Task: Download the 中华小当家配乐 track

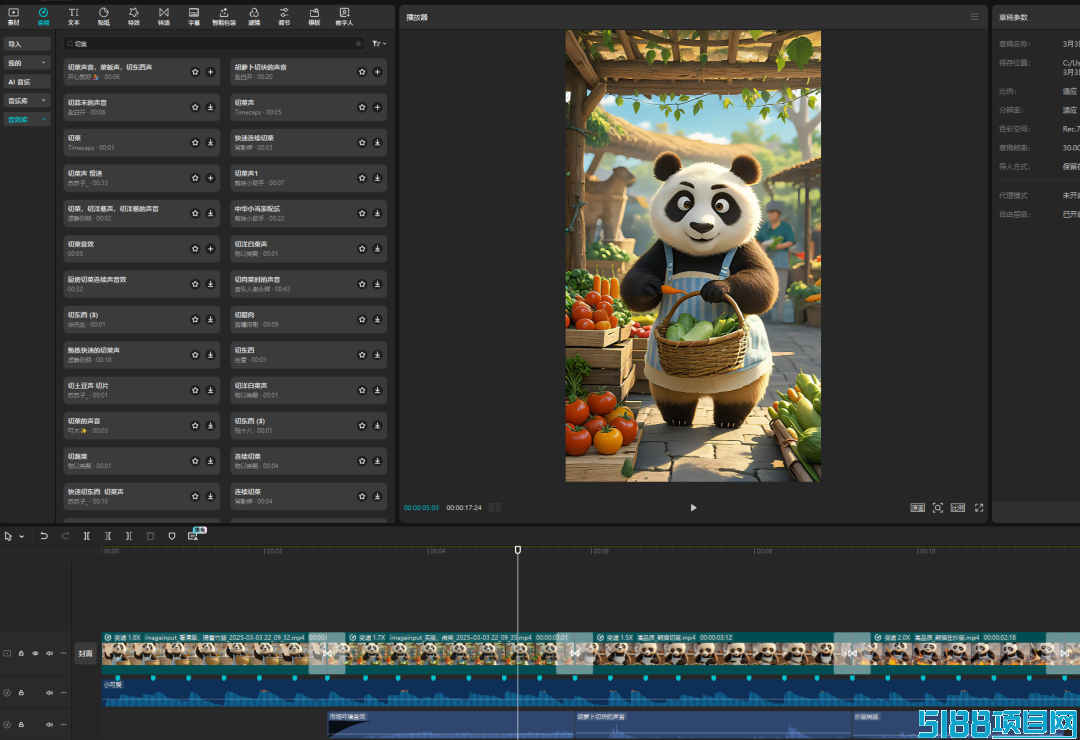Action: (377, 214)
